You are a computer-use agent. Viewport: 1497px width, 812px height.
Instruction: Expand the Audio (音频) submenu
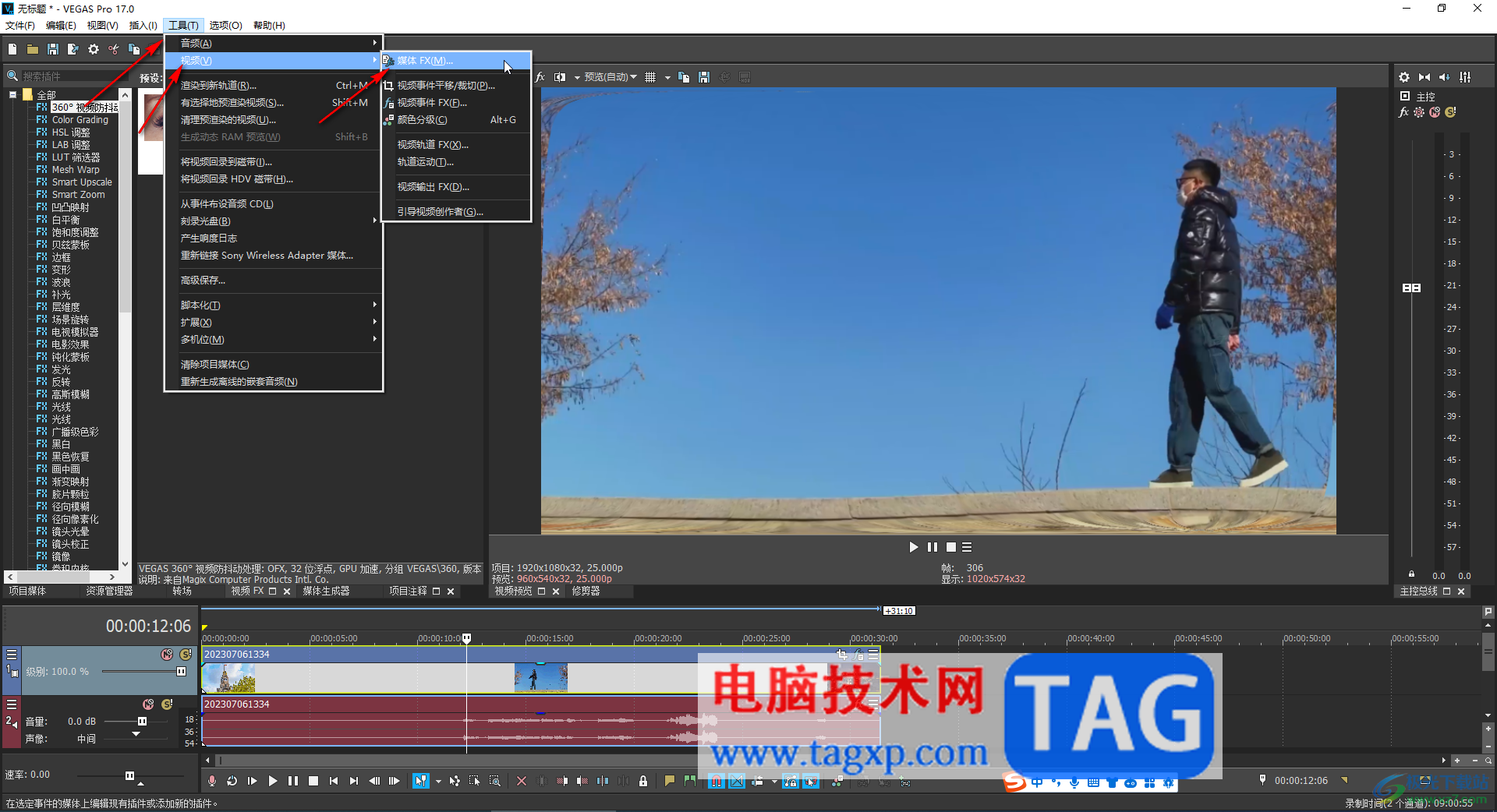point(273,43)
